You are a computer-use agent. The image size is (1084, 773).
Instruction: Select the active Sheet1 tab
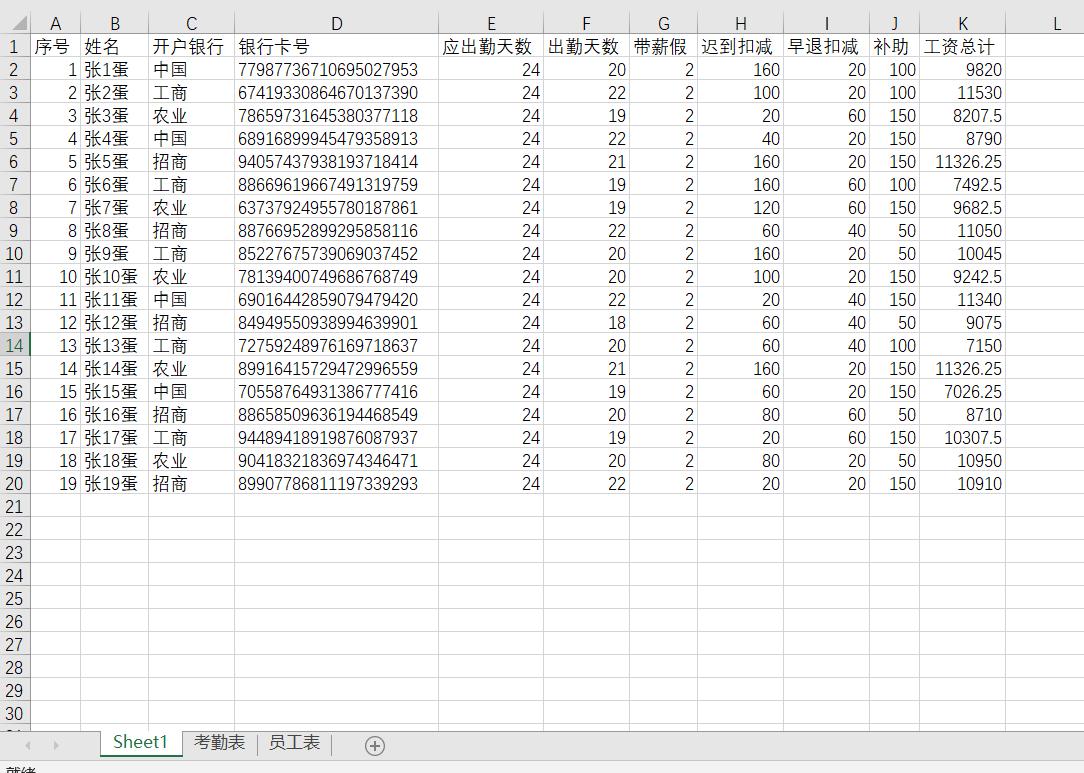coord(139,744)
